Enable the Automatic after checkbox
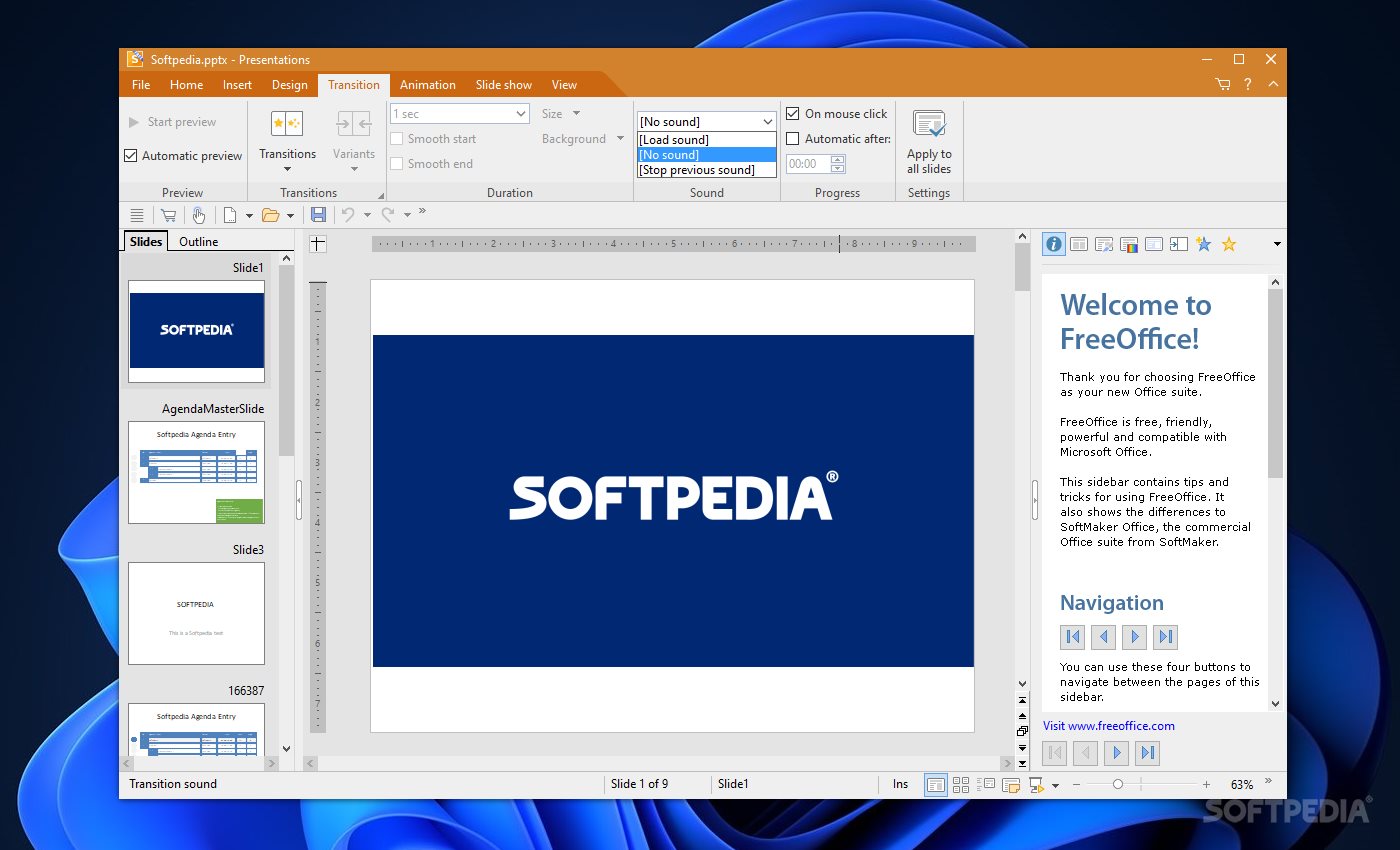 coord(793,139)
